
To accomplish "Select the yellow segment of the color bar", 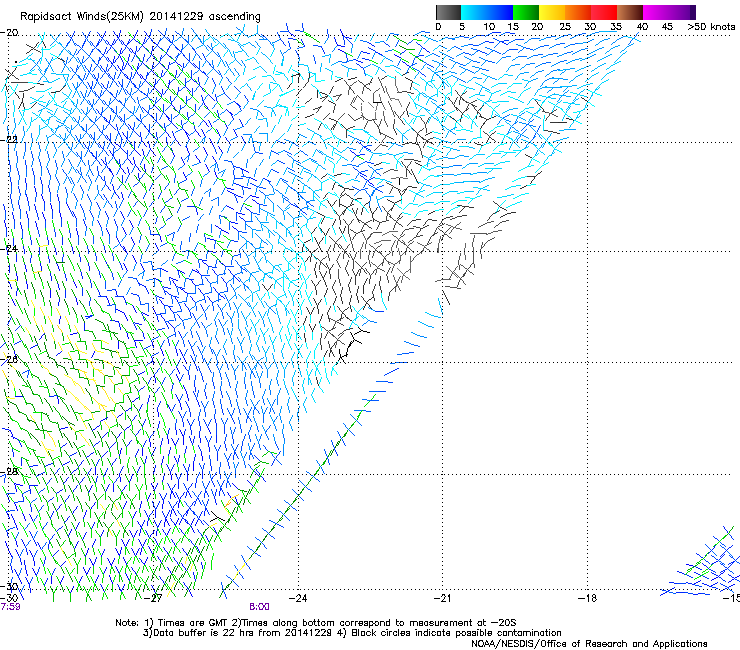I will click(552, 12).
